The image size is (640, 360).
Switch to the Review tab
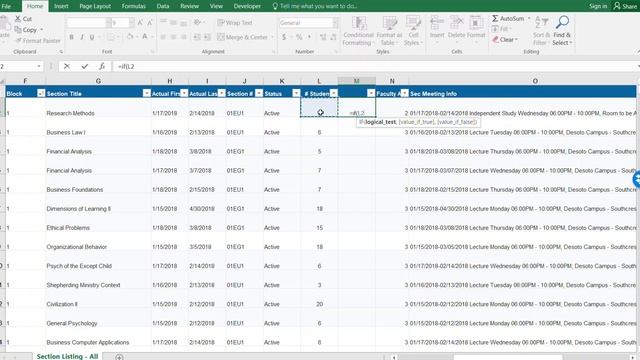click(189, 6)
